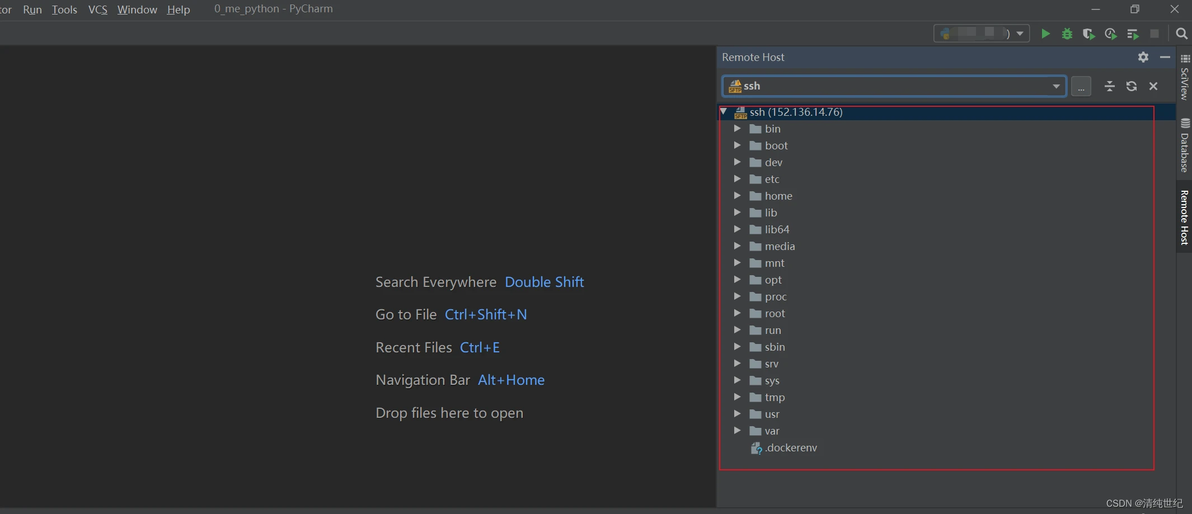Open Remote Host settings via the gear icon

[x=1143, y=57]
